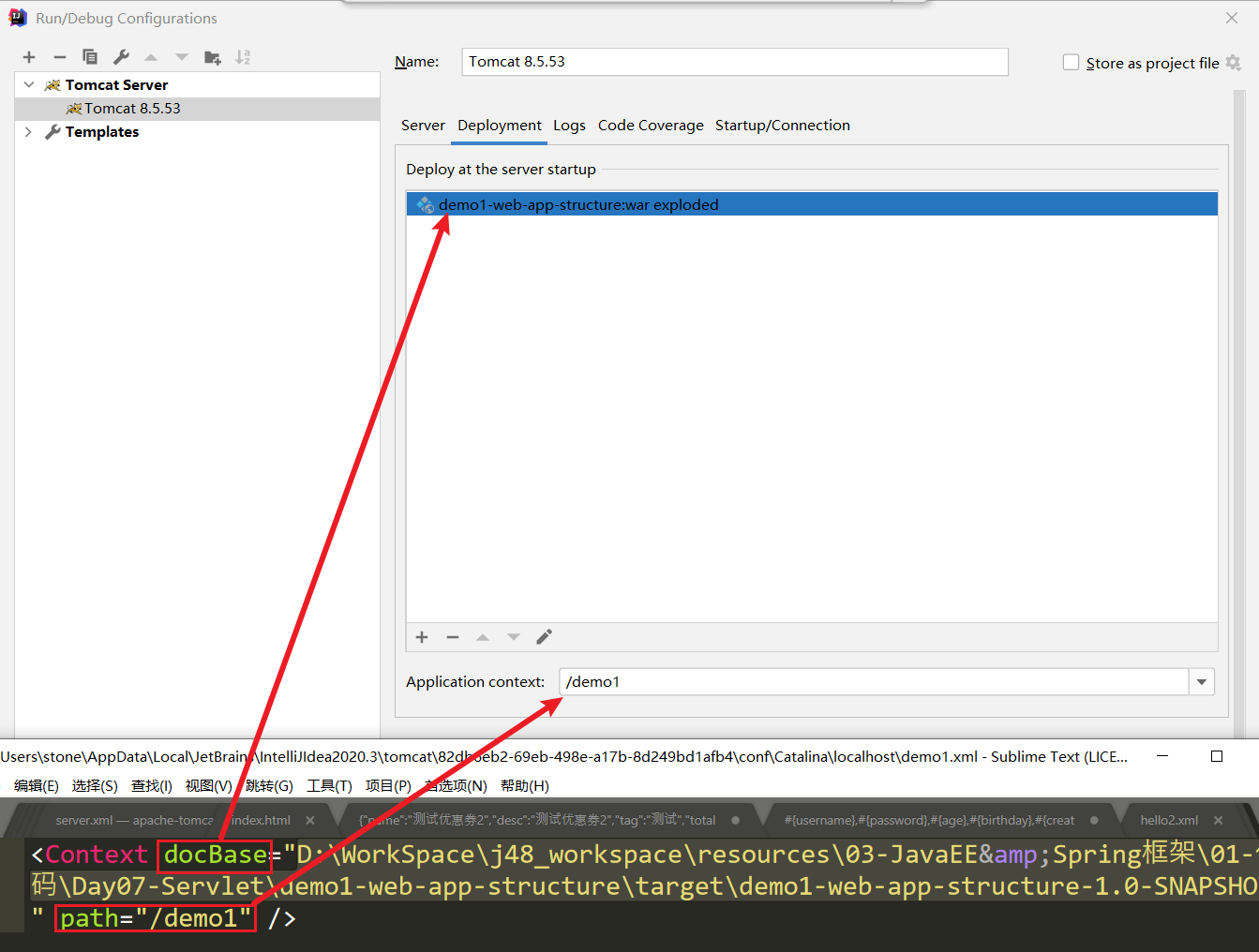Move configuration up in the list
Image resolution: width=1259 pixels, height=952 pixels.
pyautogui.click(x=151, y=57)
